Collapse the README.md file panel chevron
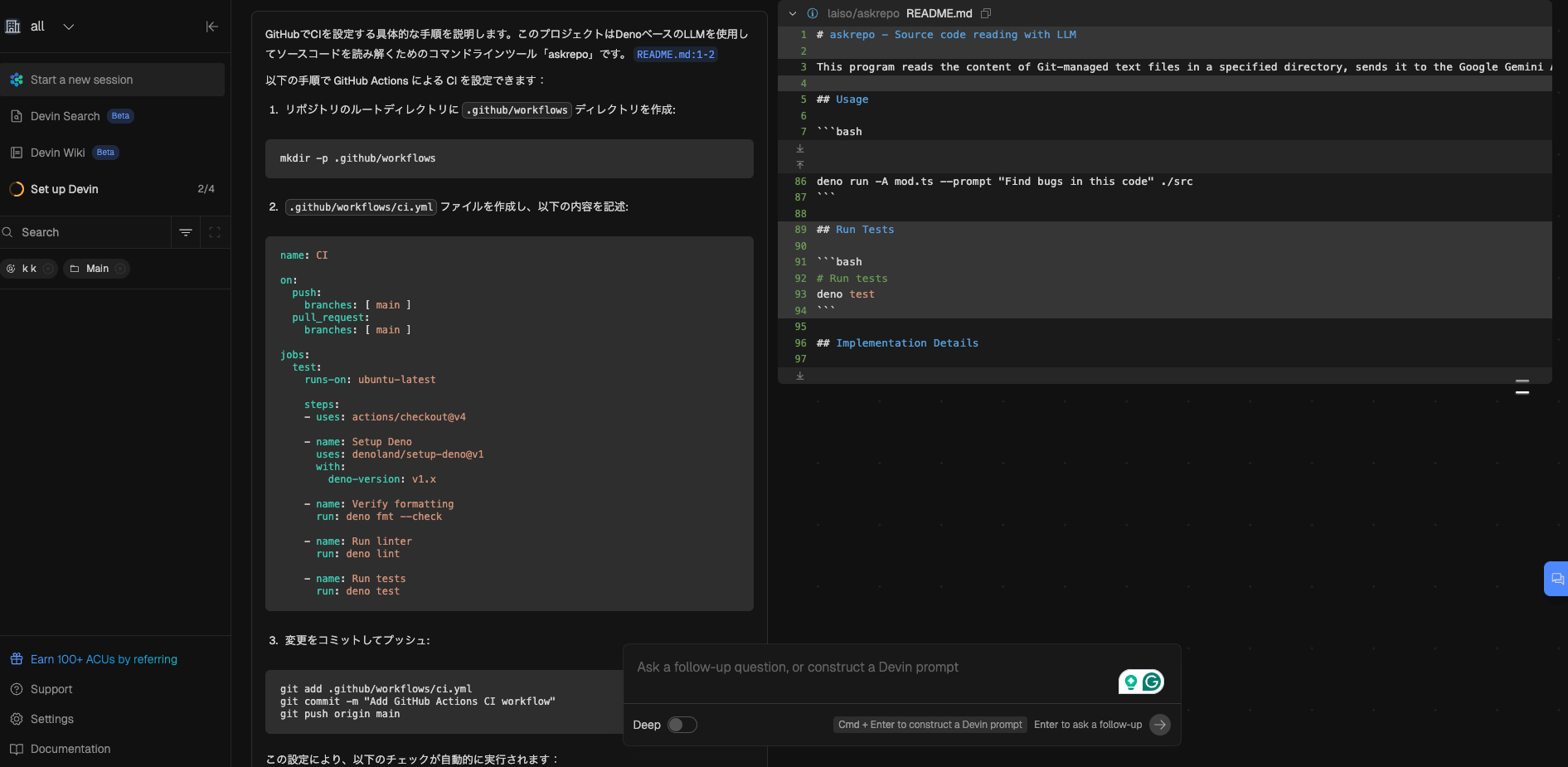This screenshot has width=1568, height=767. [x=793, y=13]
